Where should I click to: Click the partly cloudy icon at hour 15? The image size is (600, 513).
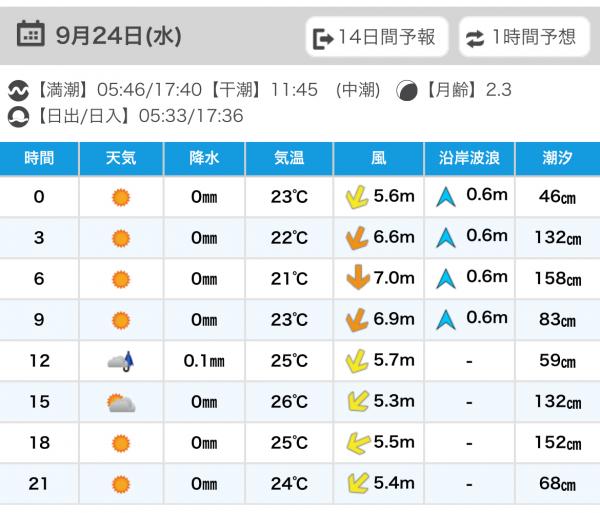121,403
